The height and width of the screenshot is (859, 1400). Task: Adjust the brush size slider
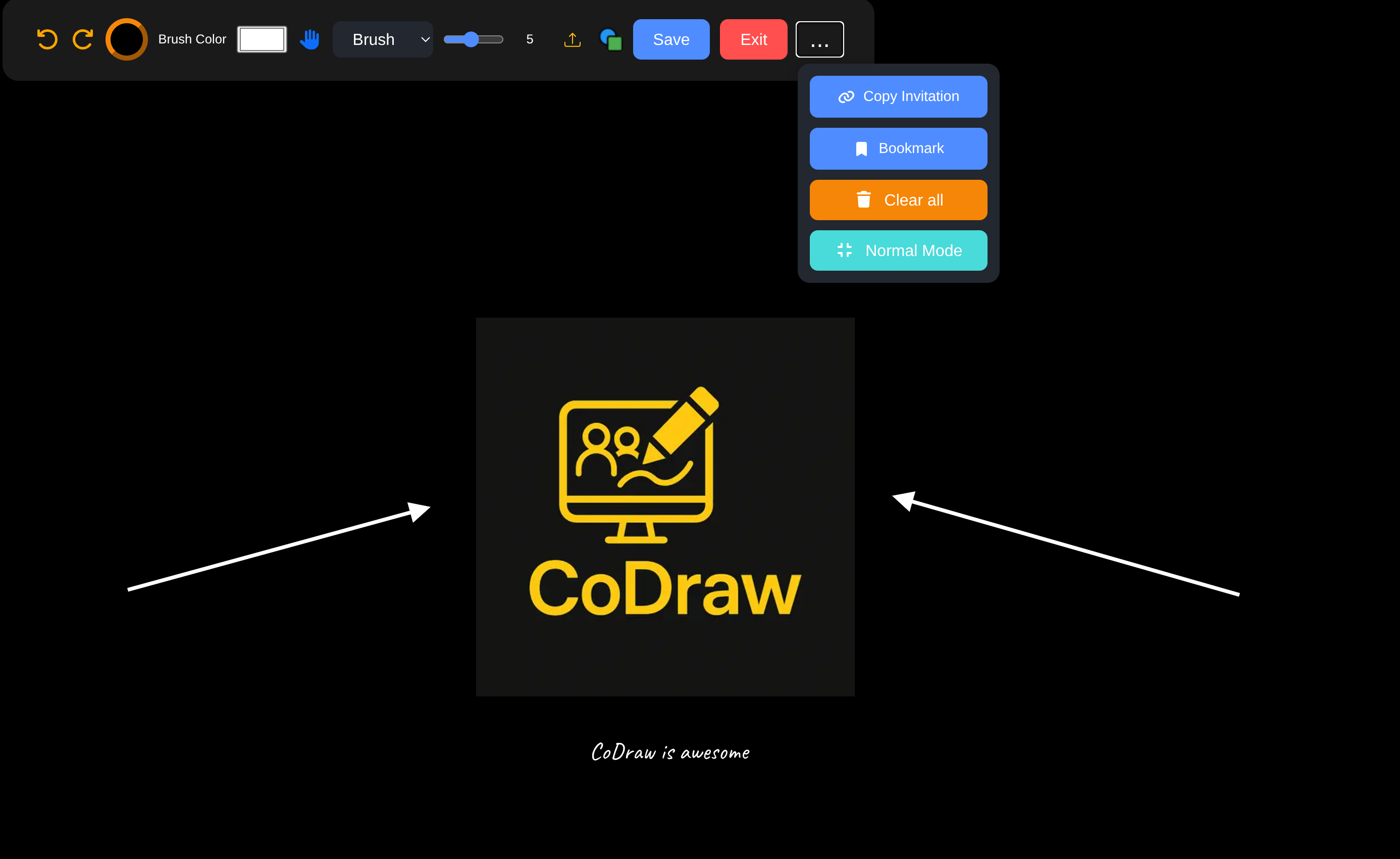coord(473,39)
